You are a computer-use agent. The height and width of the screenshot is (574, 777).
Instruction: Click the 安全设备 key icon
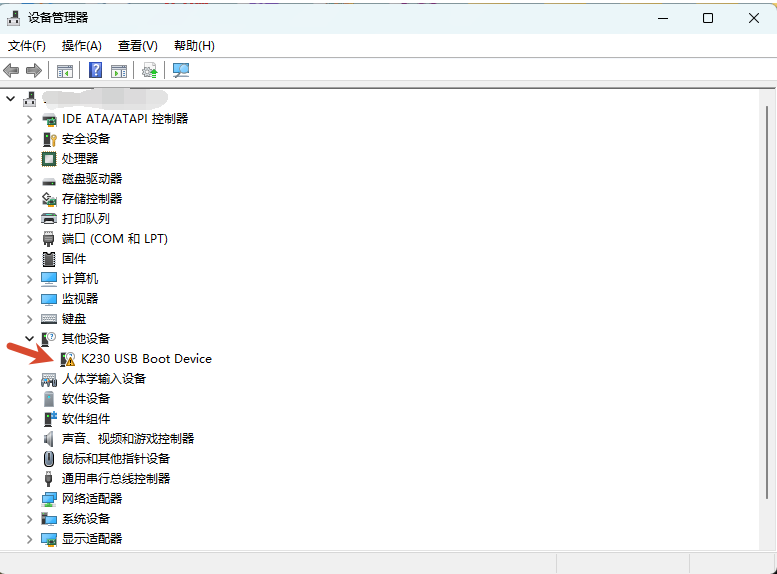click(x=49, y=139)
